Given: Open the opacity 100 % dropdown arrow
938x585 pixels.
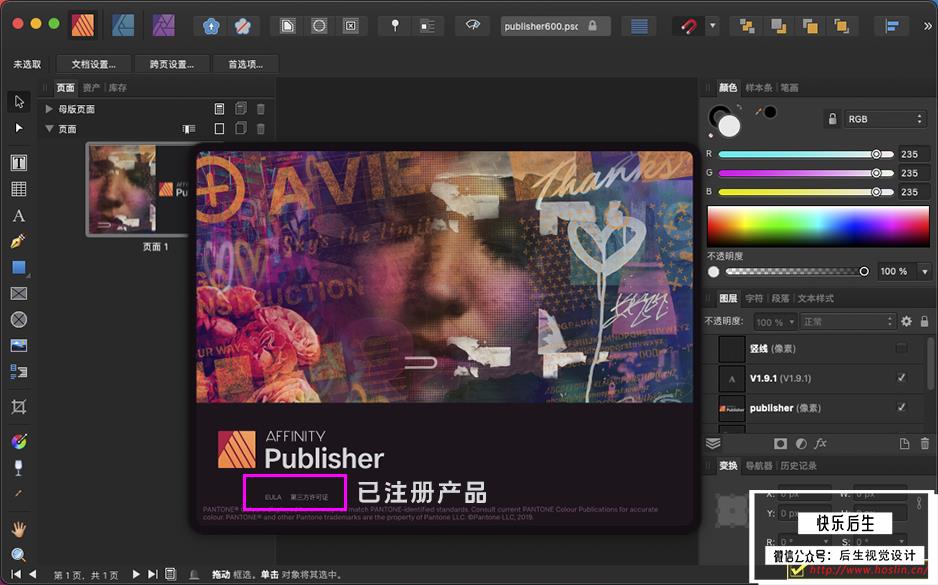Looking at the screenshot, I should click(x=925, y=272).
